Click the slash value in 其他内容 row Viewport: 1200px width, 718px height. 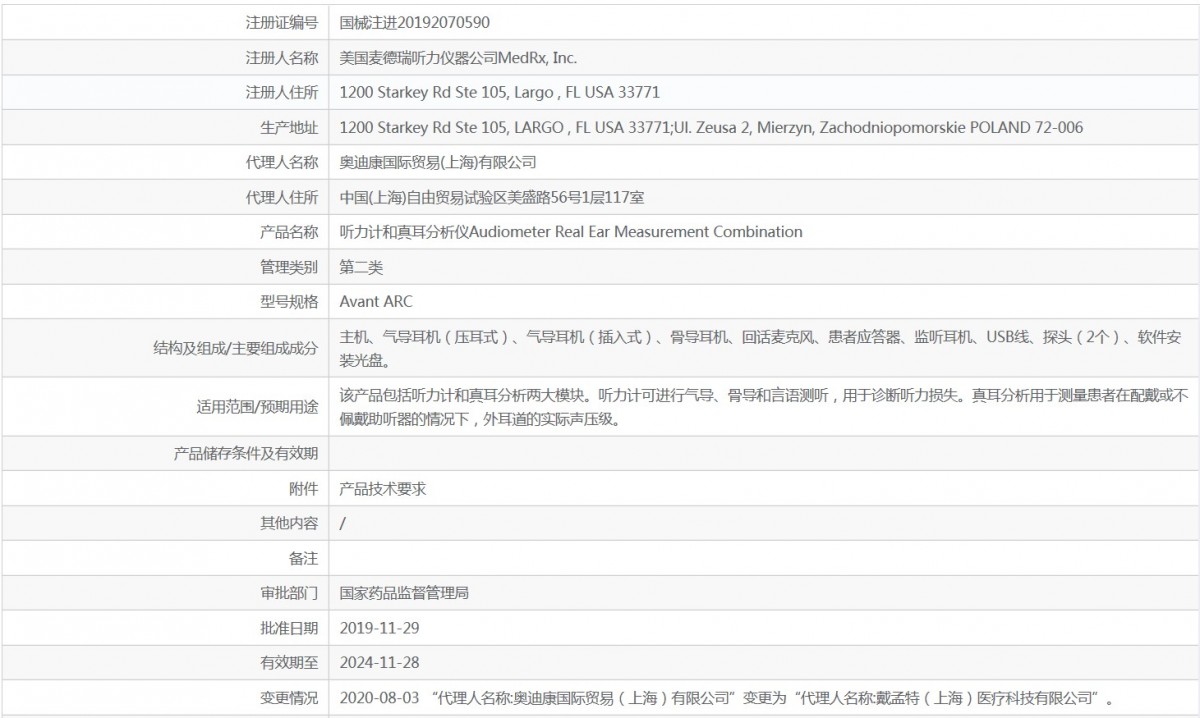[x=343, y=524]
